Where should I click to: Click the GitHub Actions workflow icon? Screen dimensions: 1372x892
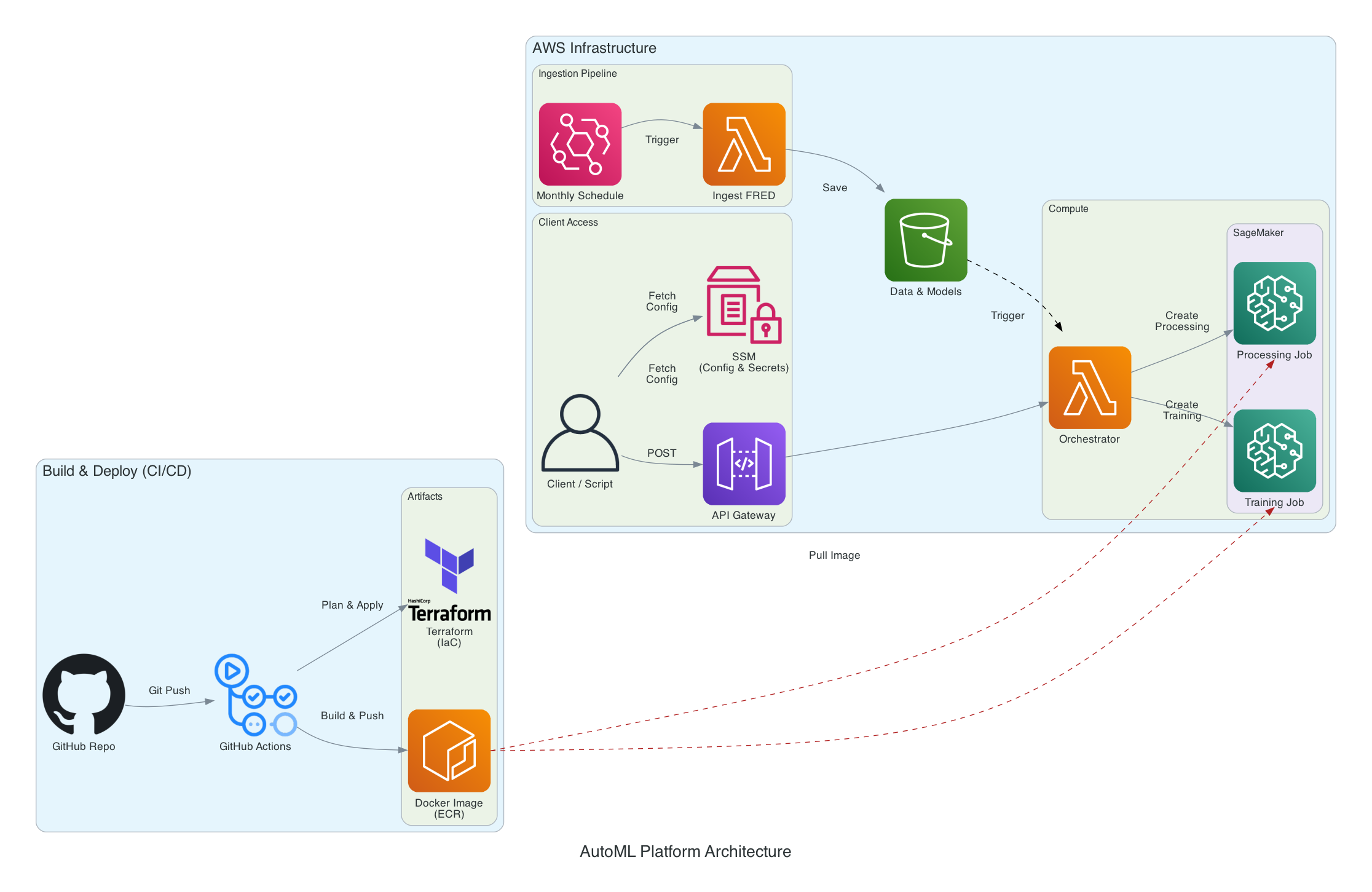(255, 695)
